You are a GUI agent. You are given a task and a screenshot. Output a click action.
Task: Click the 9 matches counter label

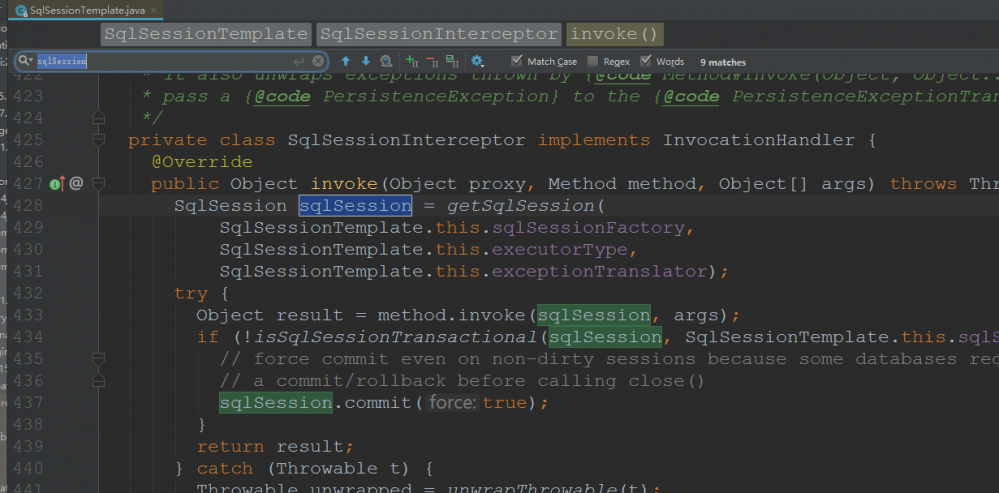click(722, 62)
